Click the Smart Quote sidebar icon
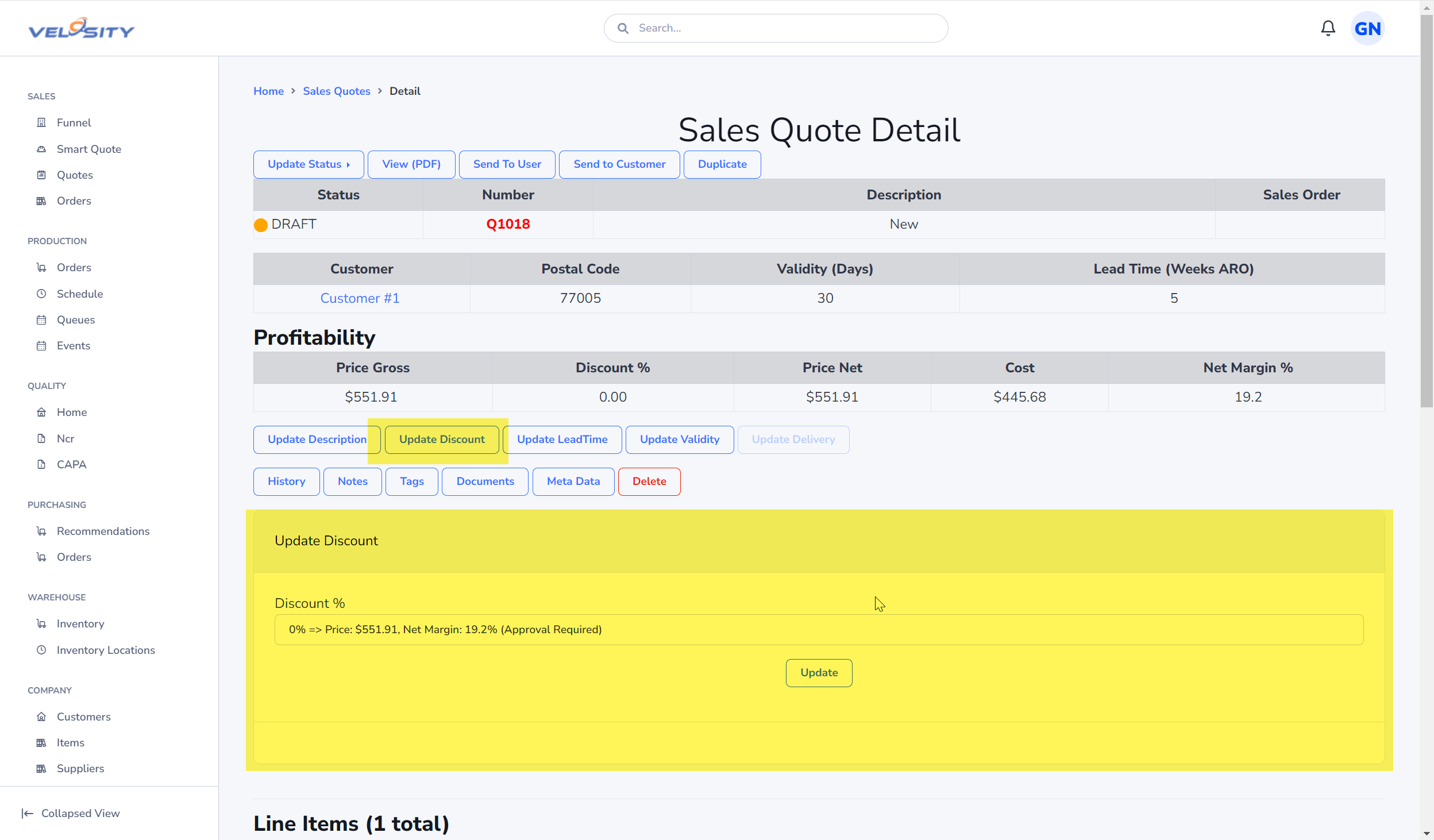This screenshot has height=840, width=1434. click(41, 149)
